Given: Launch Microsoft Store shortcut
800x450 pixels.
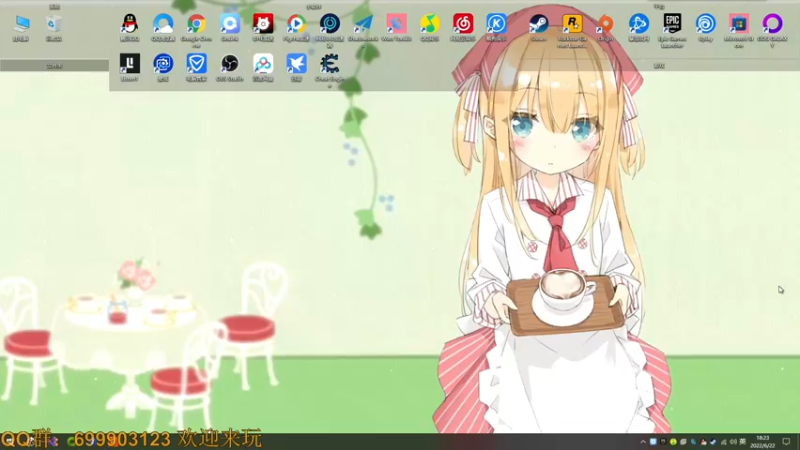Looking at the screenshot, I should [x=739, y=31].
